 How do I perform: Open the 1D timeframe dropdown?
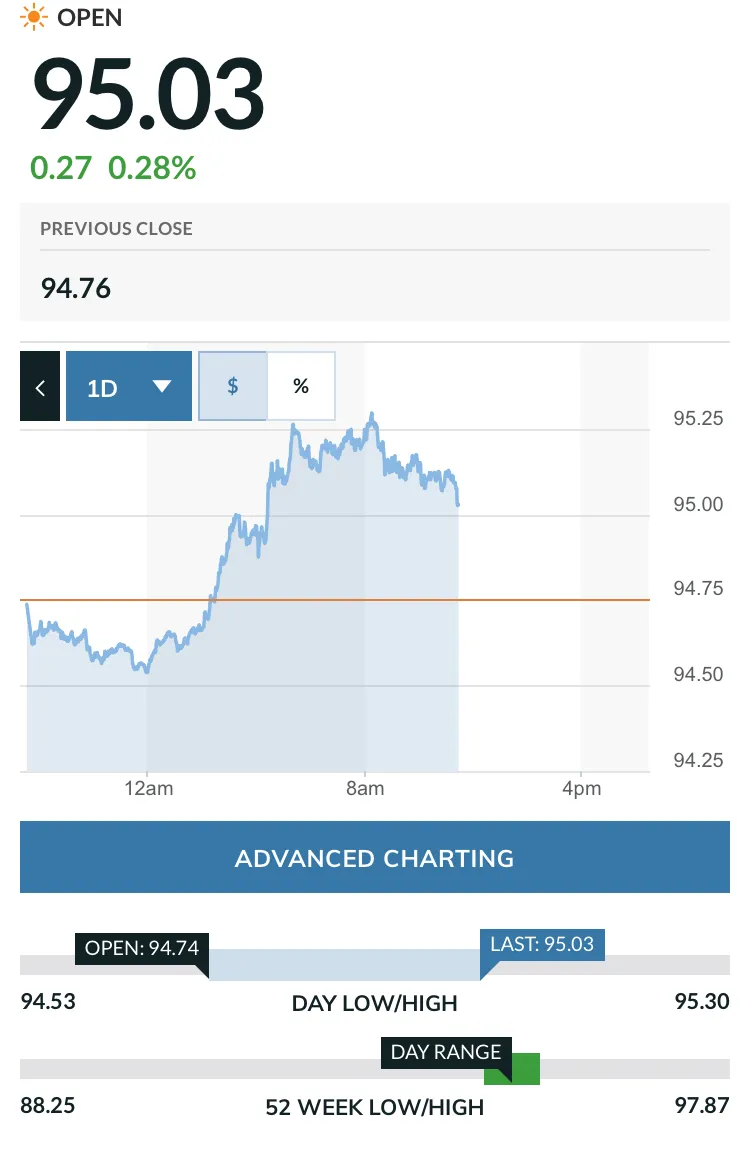tap(129, 386)
